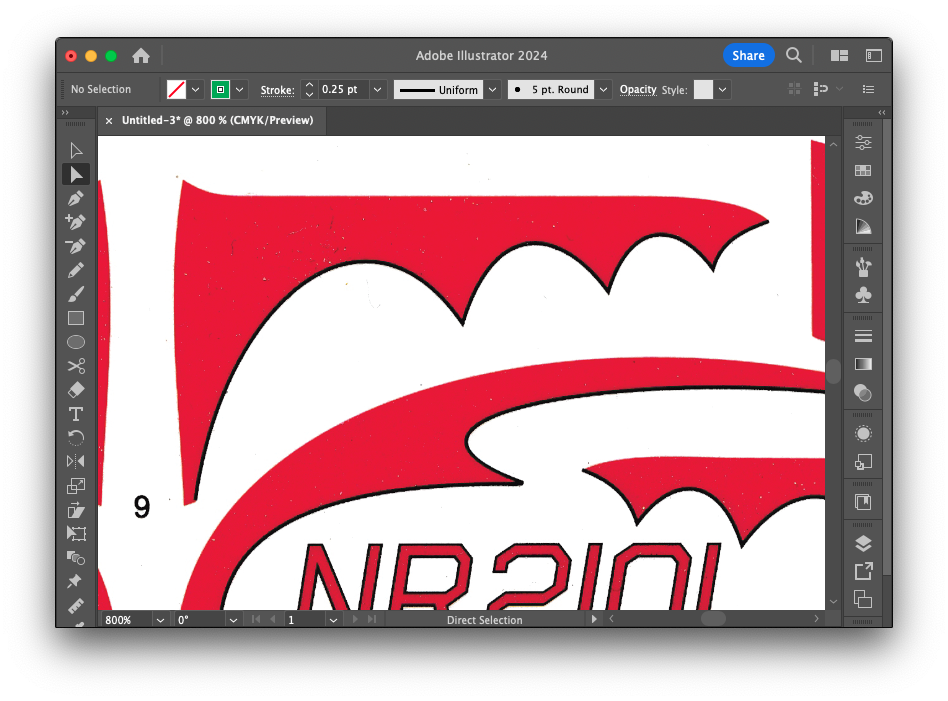Screen dimensions: 948x701
Task: Expand the collapsed right panel dock
Action: tap(881, 113)
